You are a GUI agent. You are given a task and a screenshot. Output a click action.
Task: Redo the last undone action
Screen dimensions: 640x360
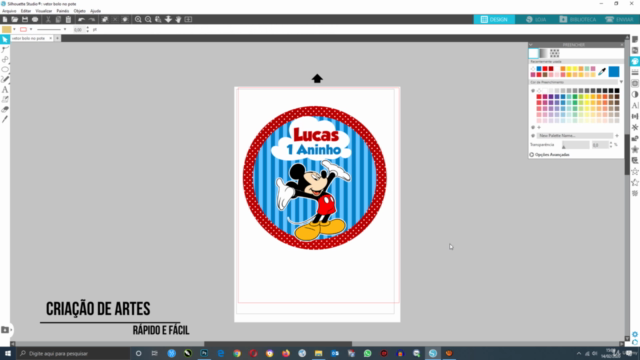click(x=92, y=19)
